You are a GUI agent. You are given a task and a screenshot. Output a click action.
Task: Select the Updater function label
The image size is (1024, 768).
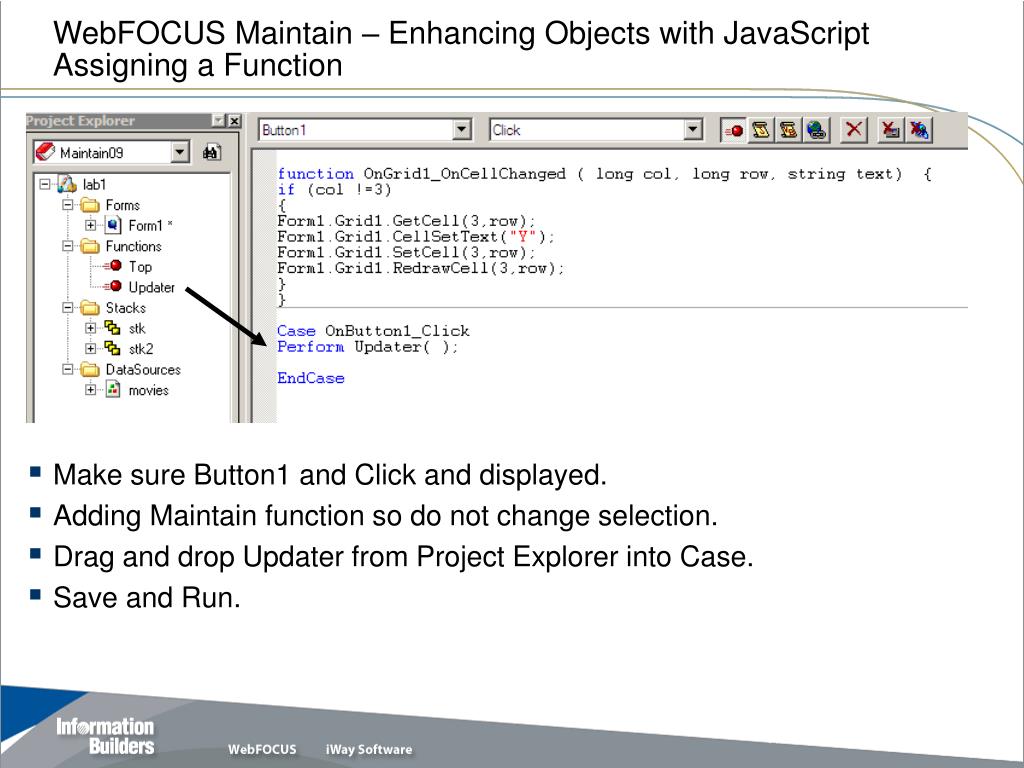pyautogui.click(x=152, y=287)
